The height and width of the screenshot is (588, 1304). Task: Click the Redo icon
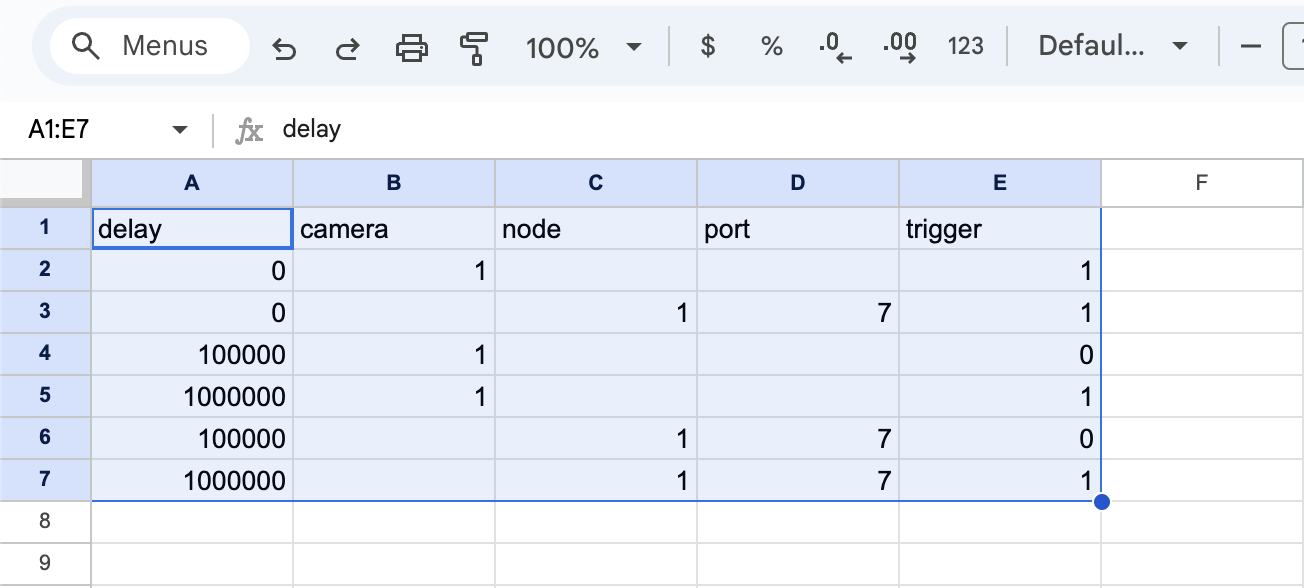click(x=347, y=46)
